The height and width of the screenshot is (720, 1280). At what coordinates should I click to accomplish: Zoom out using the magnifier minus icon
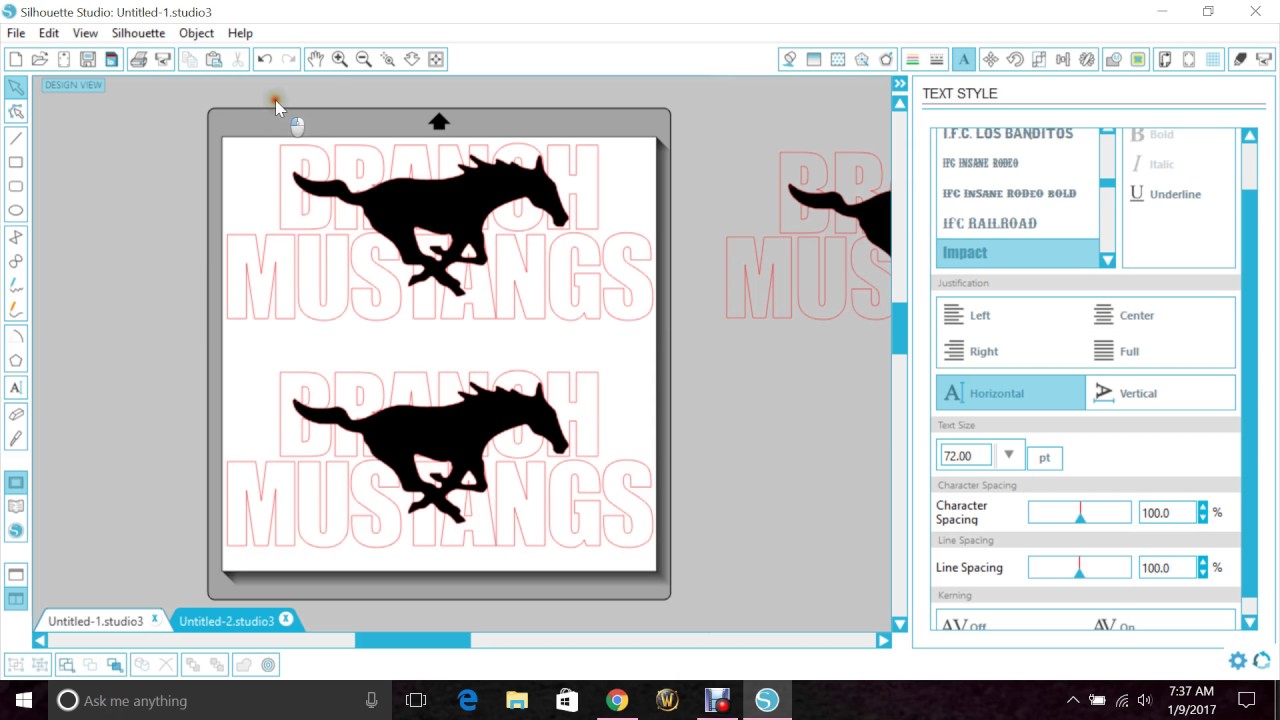click(x=364, y=59)
